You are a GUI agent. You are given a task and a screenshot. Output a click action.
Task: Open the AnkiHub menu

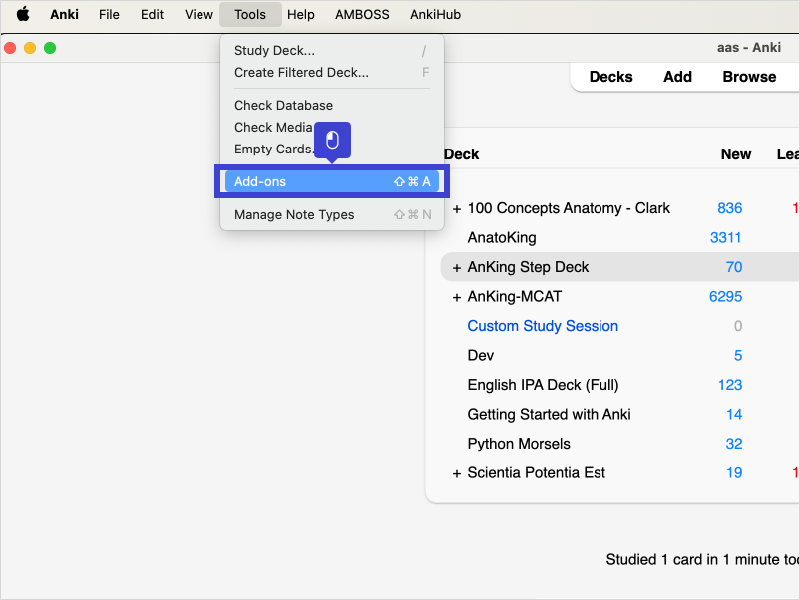436,14
